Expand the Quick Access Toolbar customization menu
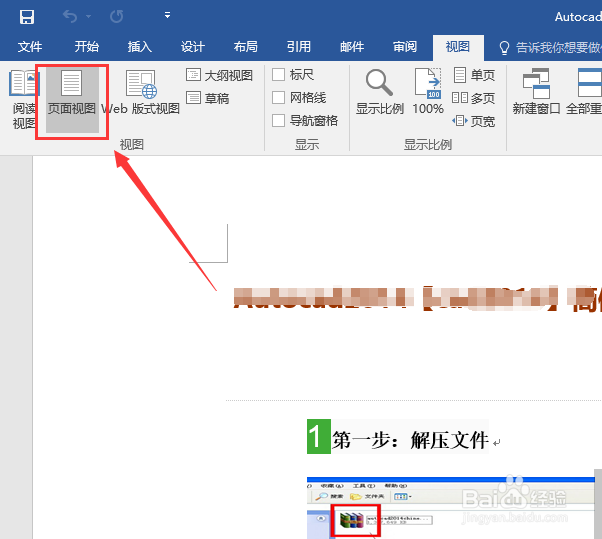This screenshot has height=539, width=602. 167,15
